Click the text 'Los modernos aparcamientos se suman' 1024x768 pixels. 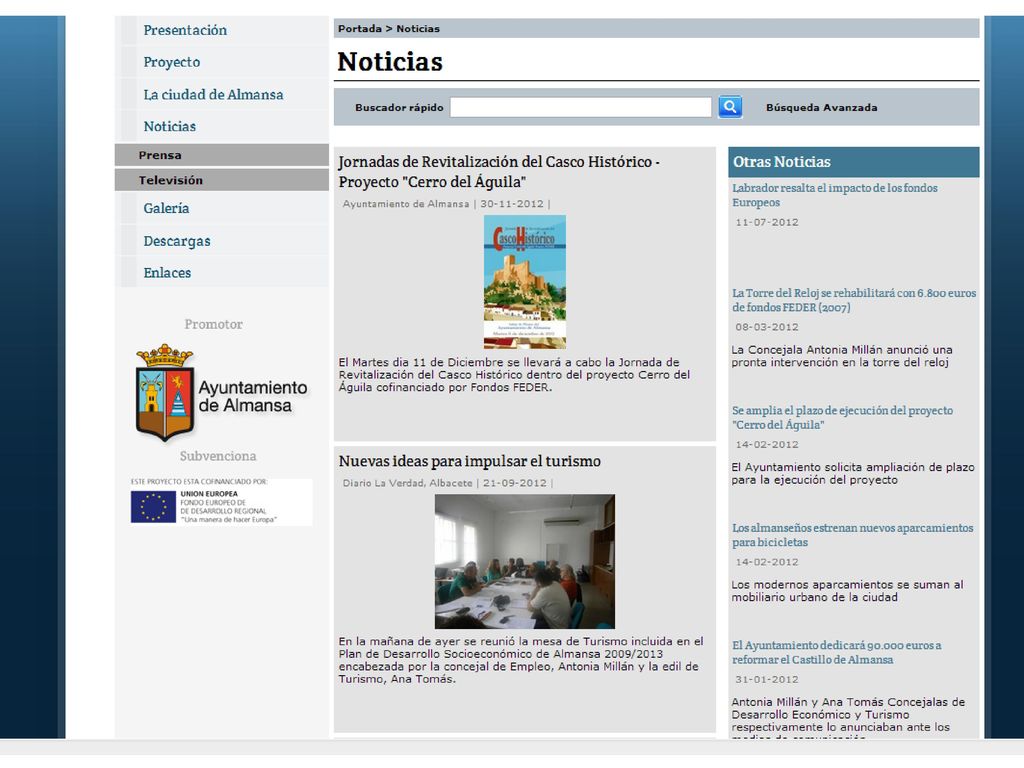pos(847,591)
